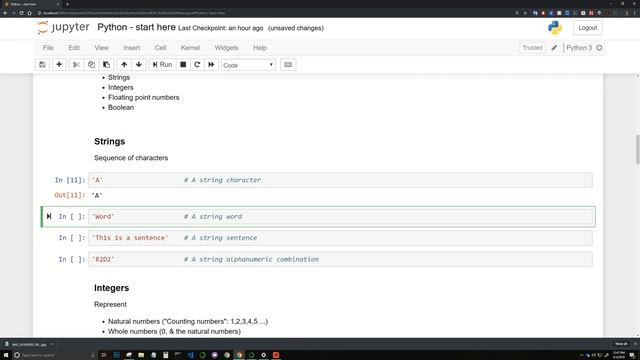640x360 pixels.
Task: Run this cell icon beside Word cell
Action: tap(49, 216)
